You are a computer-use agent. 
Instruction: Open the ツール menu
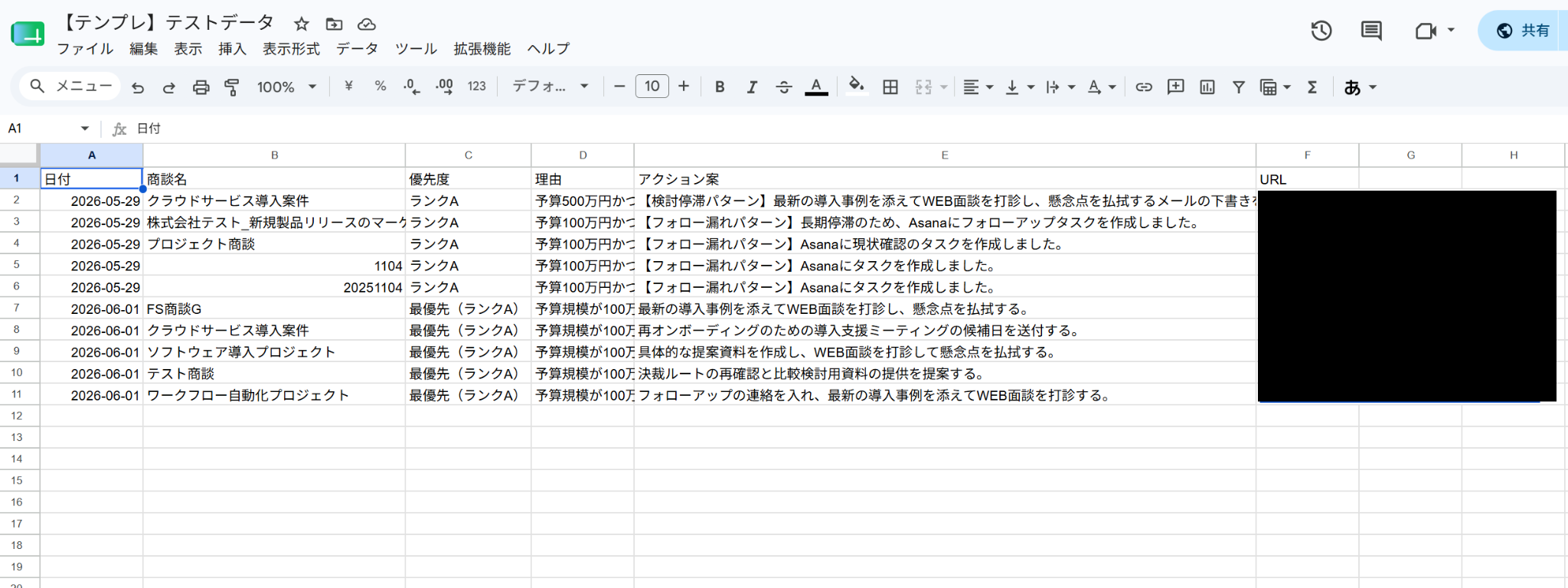pyautogui.click(x=416, y=49)
